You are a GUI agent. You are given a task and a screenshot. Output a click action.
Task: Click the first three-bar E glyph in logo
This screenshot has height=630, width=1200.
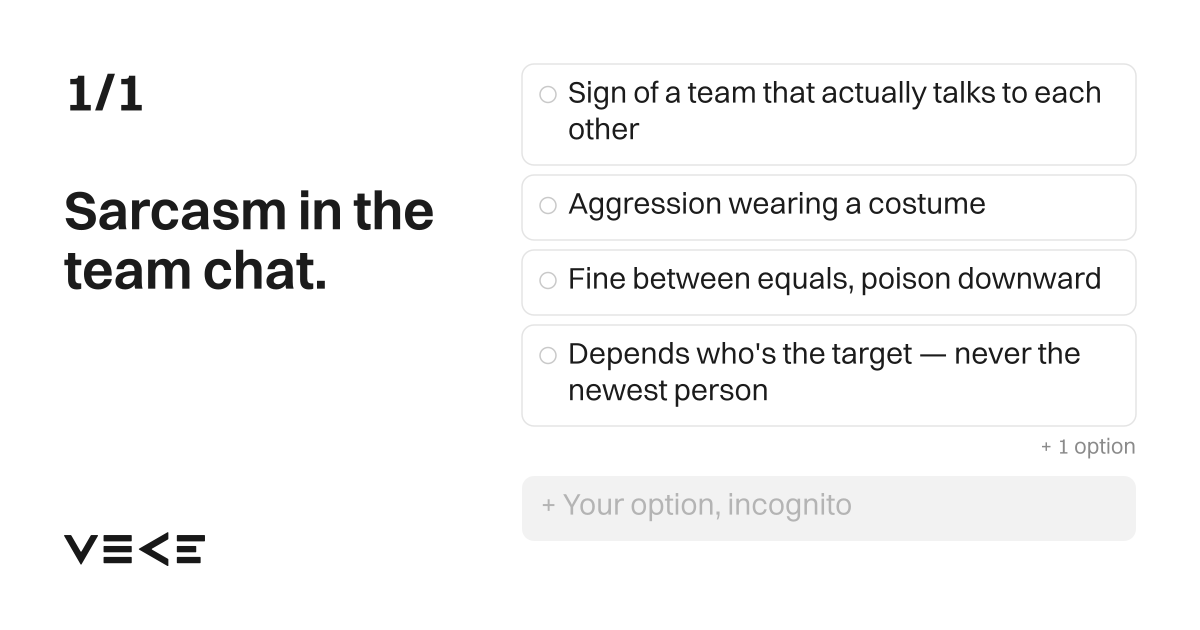coord(116,549)
